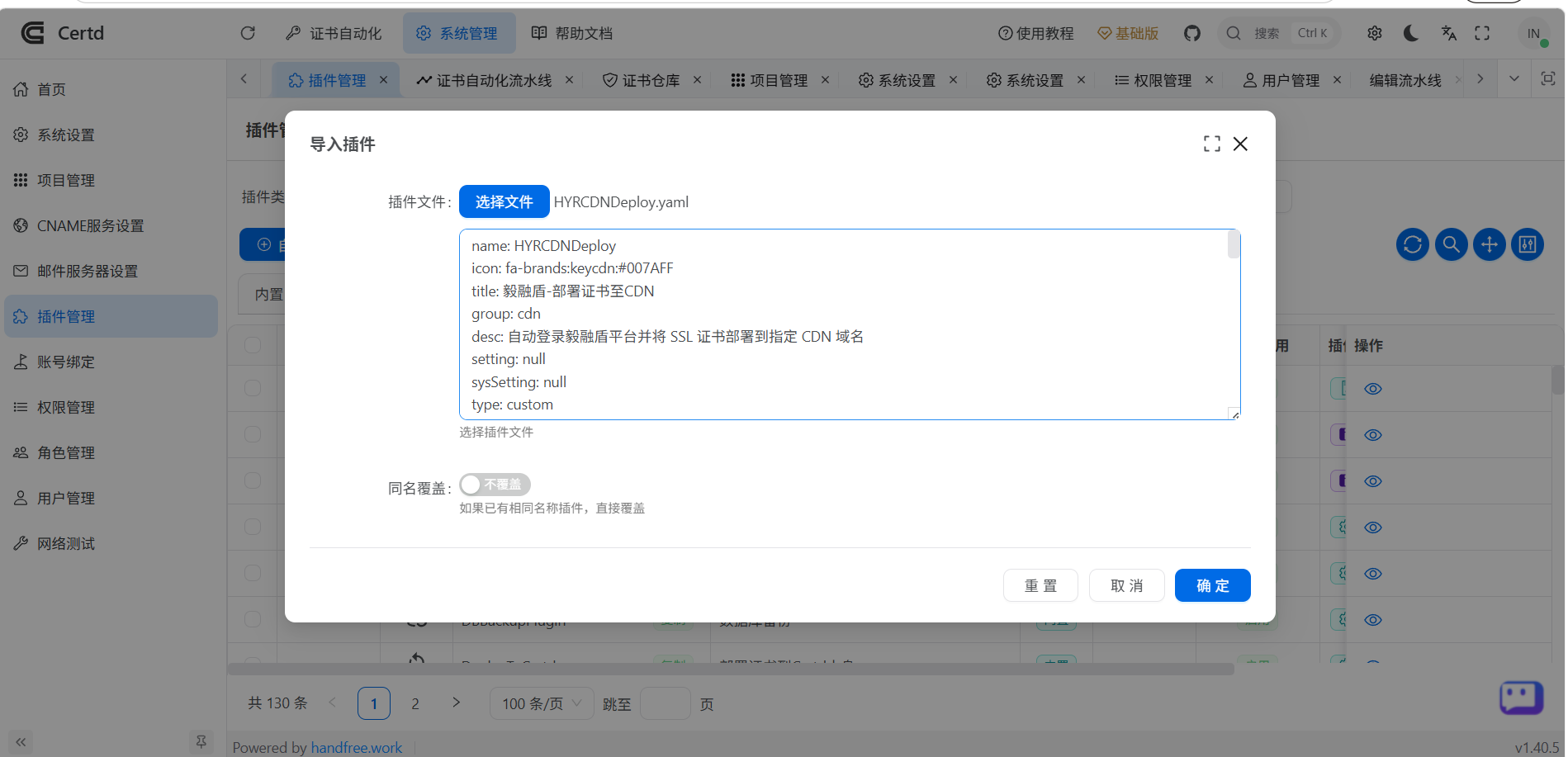
Task: Open the GitHub repository icon
Action: [1192, 33]
